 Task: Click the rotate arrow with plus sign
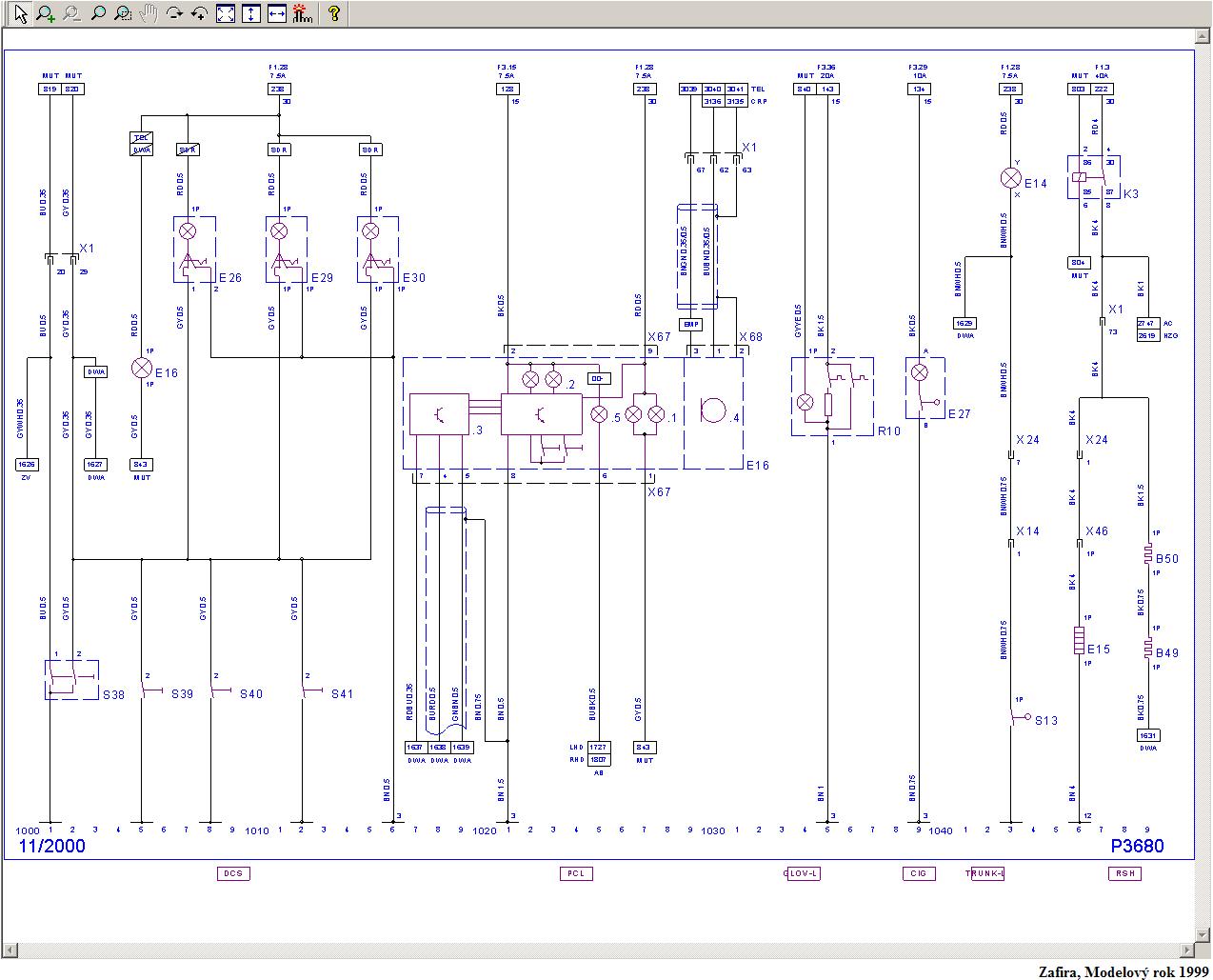200,13
